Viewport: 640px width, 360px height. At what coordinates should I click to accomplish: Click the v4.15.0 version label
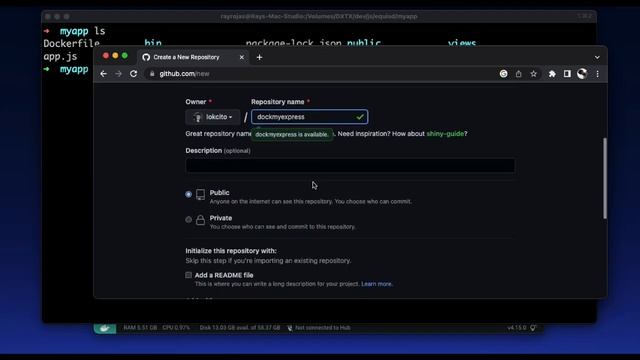tap(517, 328)
